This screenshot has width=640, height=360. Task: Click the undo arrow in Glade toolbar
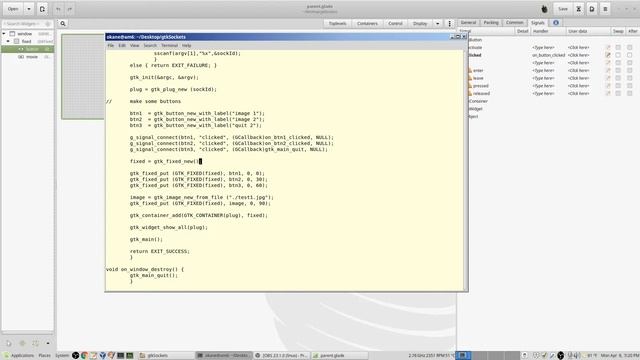click(x=58, y=9)
